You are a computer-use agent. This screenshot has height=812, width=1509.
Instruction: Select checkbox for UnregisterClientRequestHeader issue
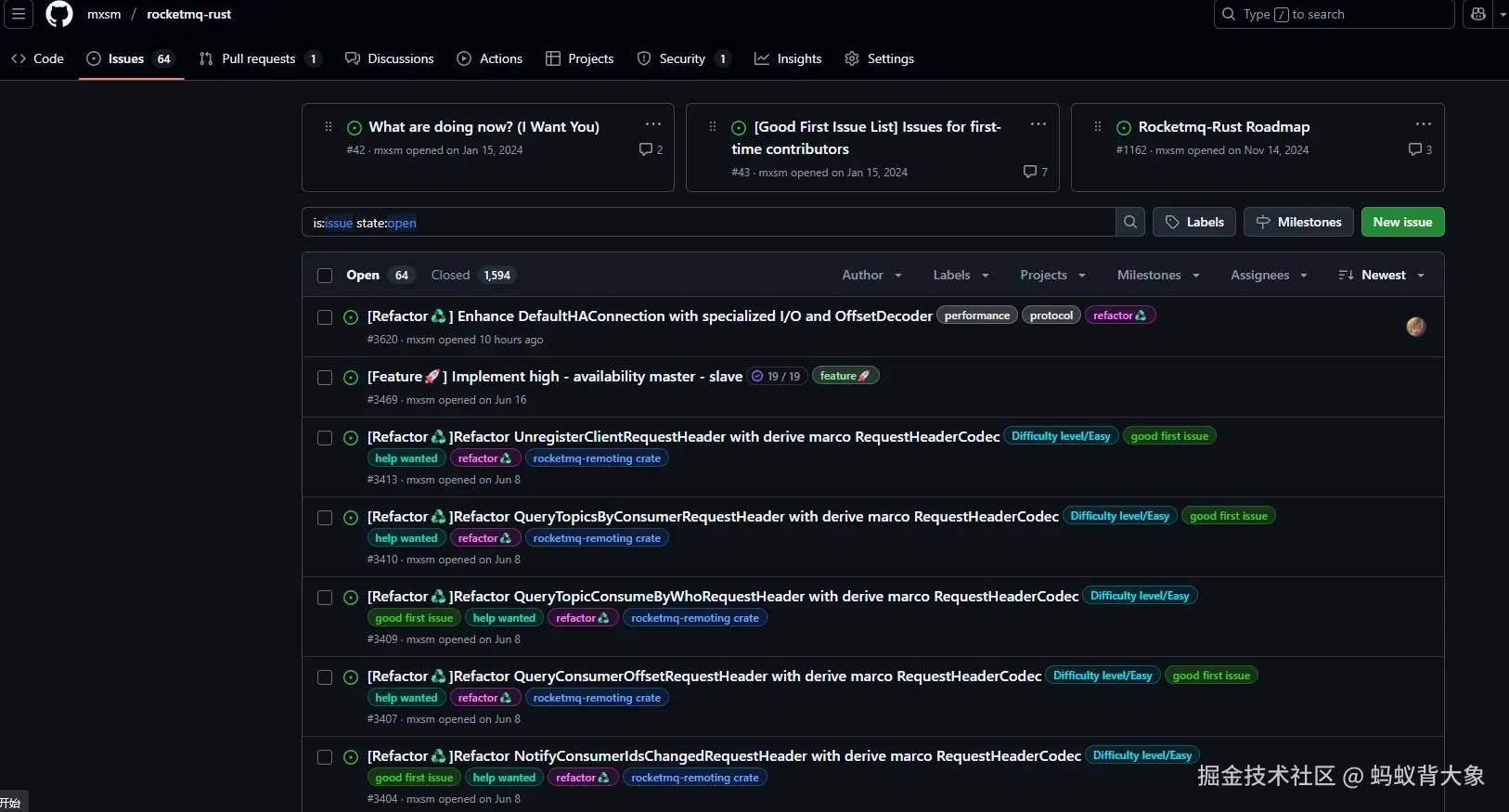click(325, 438)
